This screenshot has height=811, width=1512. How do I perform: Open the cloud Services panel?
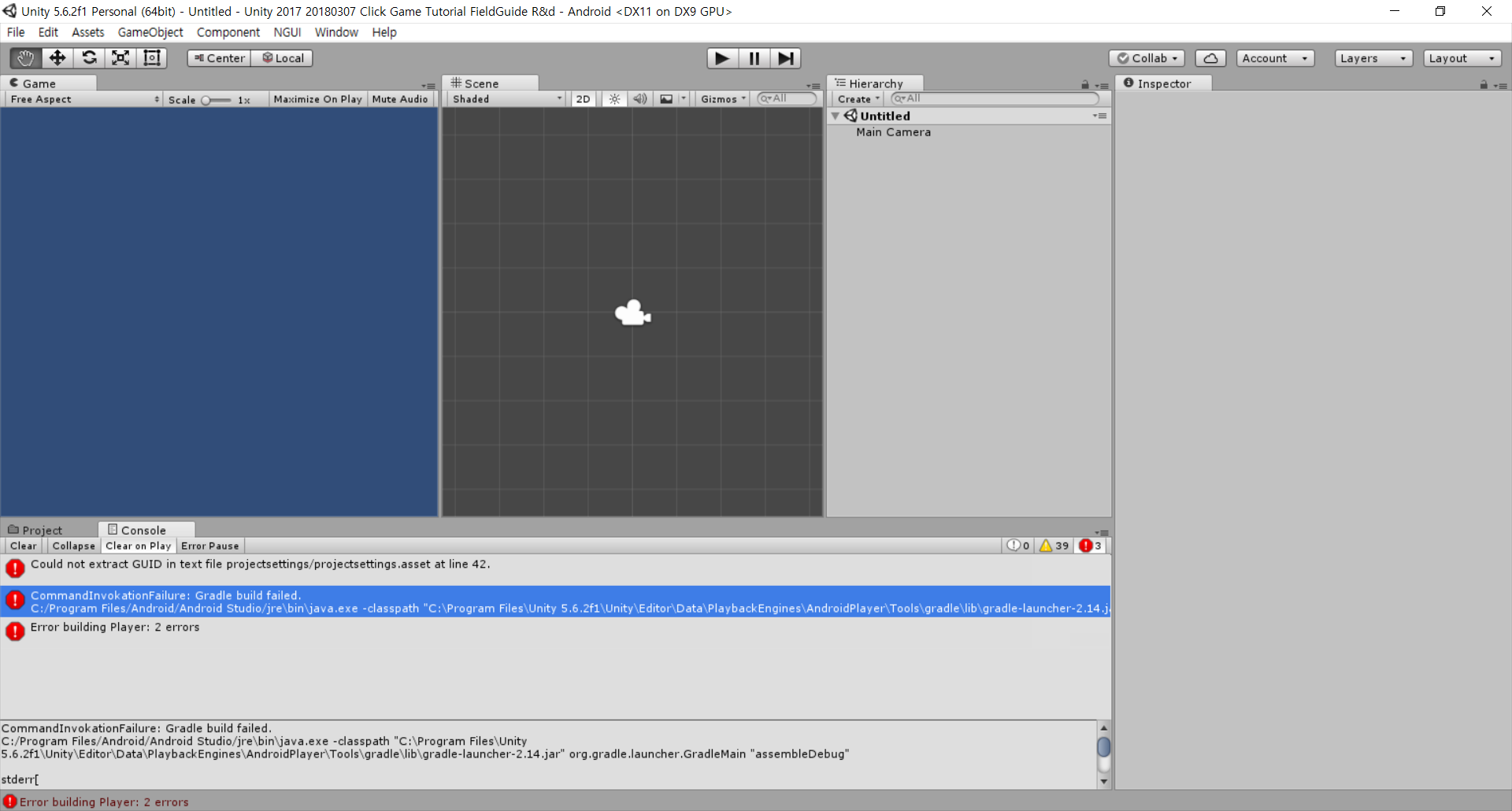tap(1210, 58)
